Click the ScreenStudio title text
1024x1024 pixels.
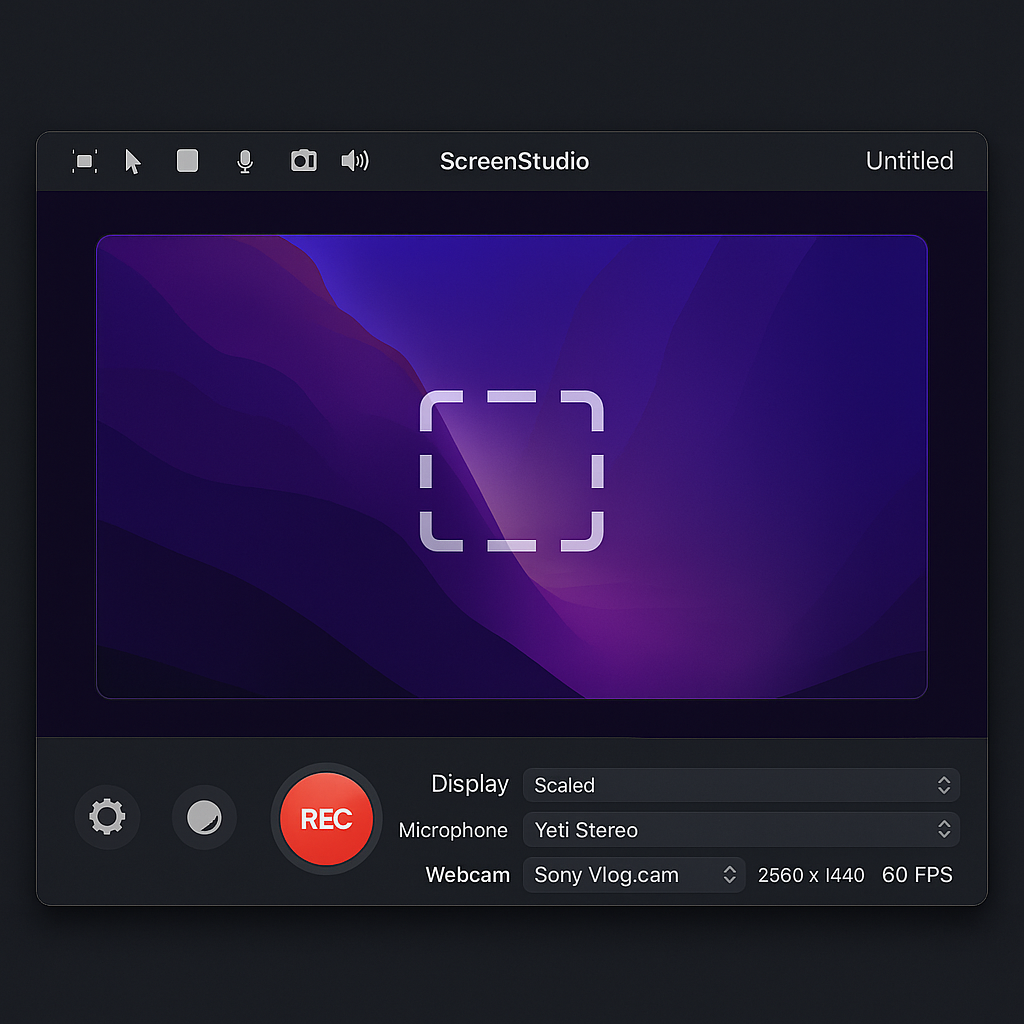[x=514, y=162]
